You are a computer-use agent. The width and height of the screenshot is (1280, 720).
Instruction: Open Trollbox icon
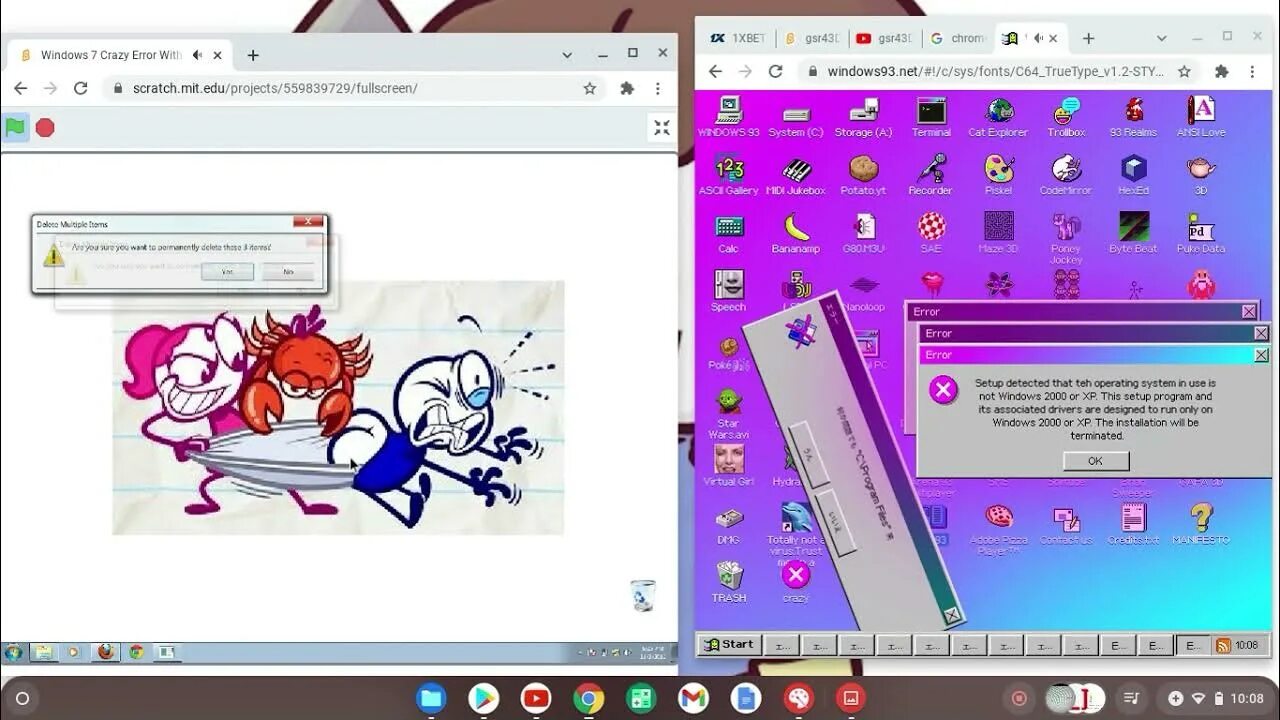coord(1066,117)
